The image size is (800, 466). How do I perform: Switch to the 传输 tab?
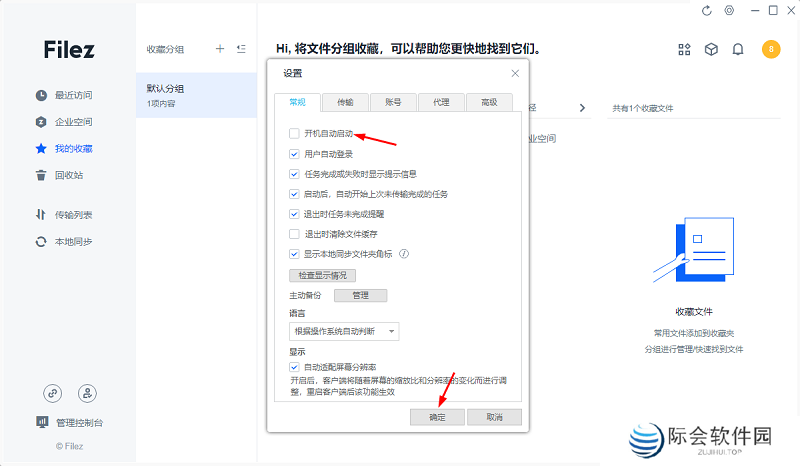click(x=345, y=102)
